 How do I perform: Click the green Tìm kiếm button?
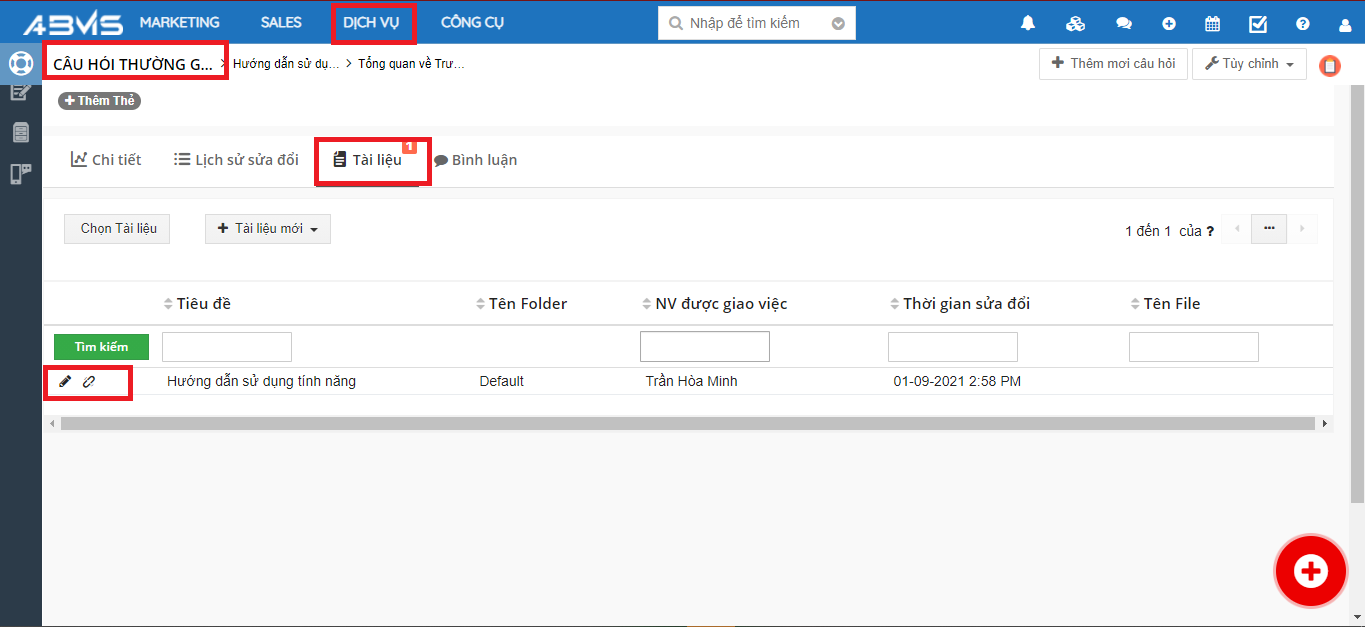tap(101, 347)
